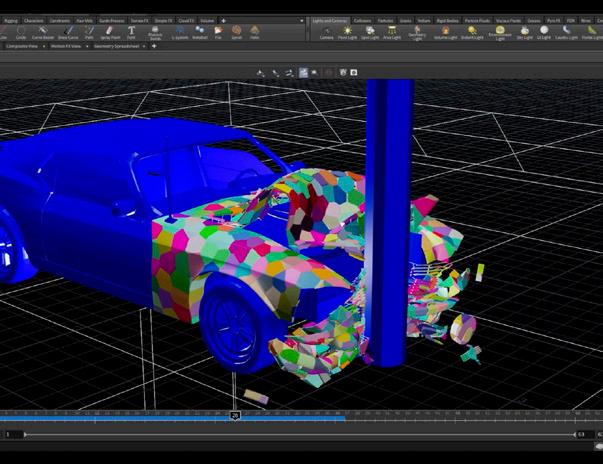Create a Camera from the shelf
Image resolution: width=603 pixels, height=464 pixels.
(x=326, y=32)
